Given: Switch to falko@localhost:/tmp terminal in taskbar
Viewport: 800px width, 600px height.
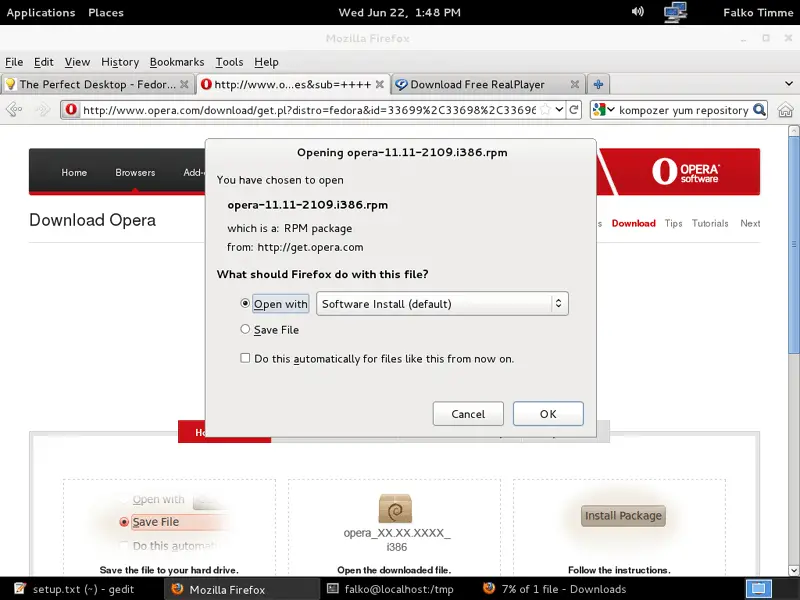Looking at the screenshot, I should [390, 589].
